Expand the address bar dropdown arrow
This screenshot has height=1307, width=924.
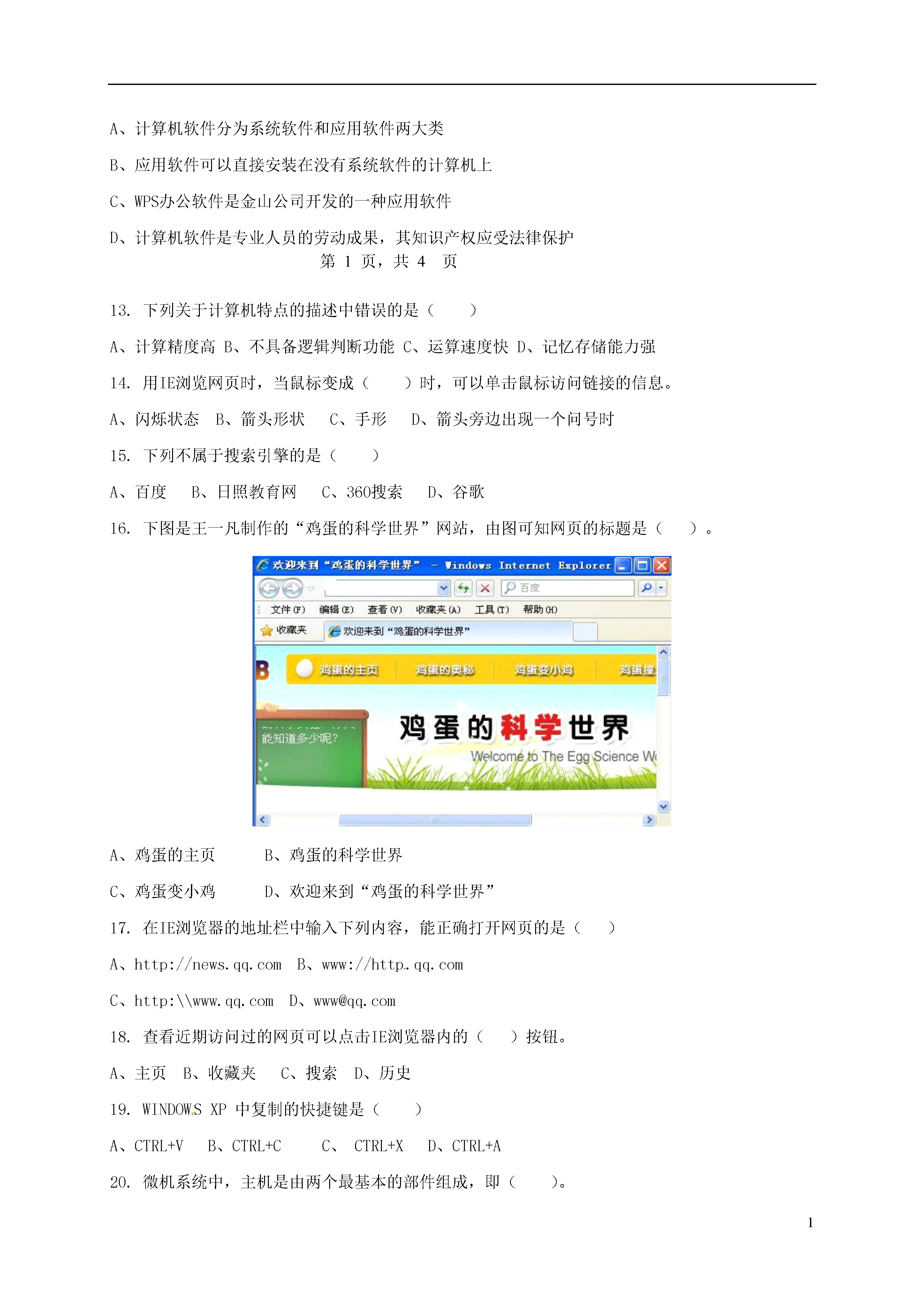(x=444, y=588)
